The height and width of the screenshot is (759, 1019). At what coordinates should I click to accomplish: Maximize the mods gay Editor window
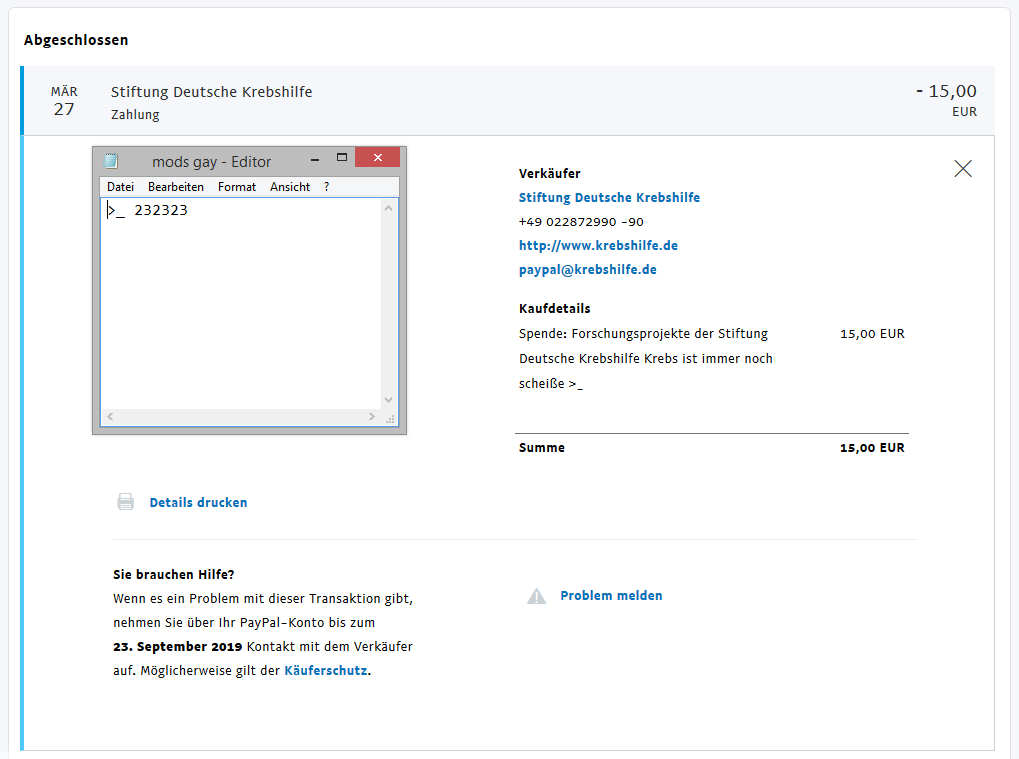[x=342, y=157]
